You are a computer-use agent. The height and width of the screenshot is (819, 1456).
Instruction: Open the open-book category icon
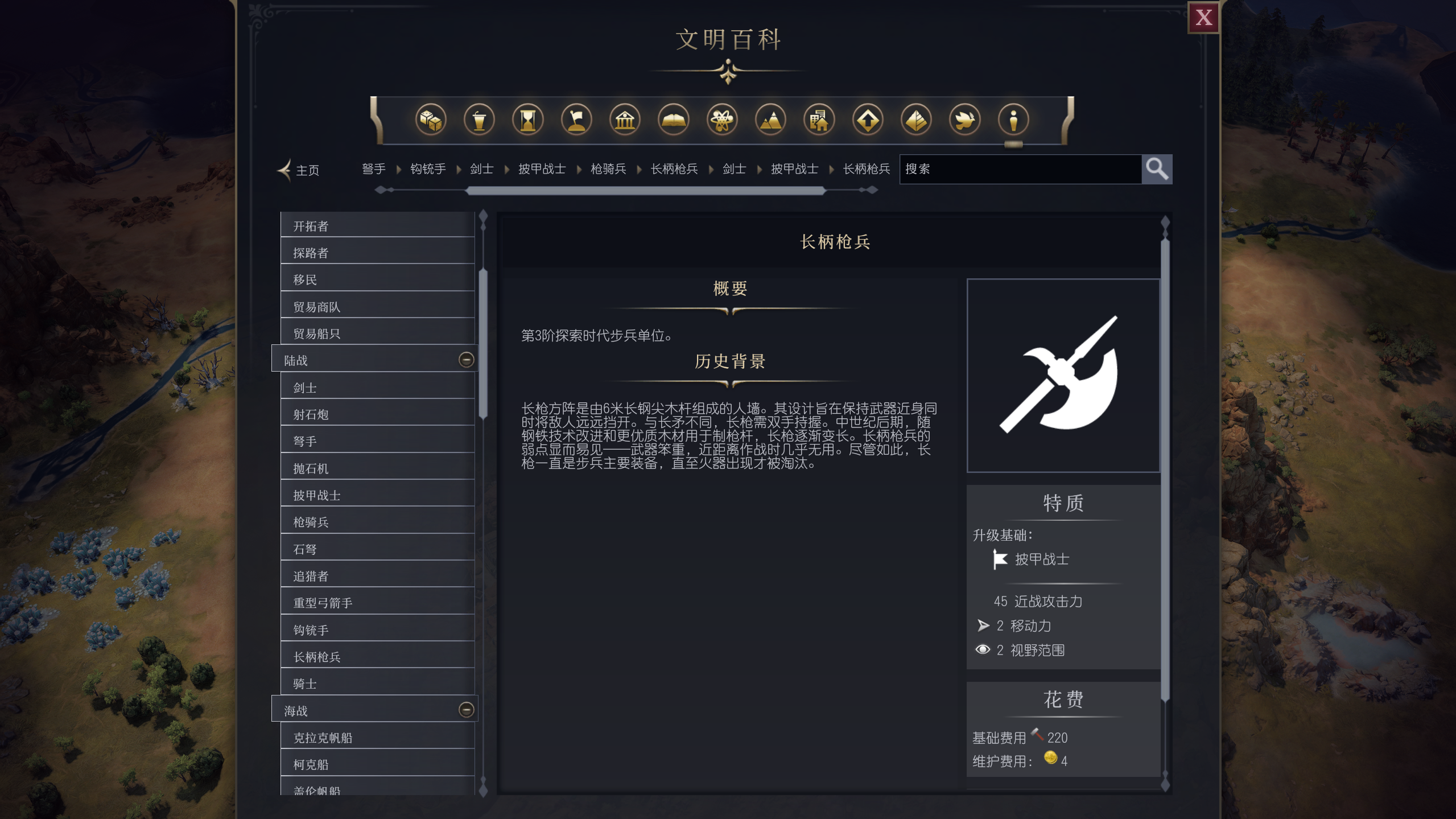point(674,120)
